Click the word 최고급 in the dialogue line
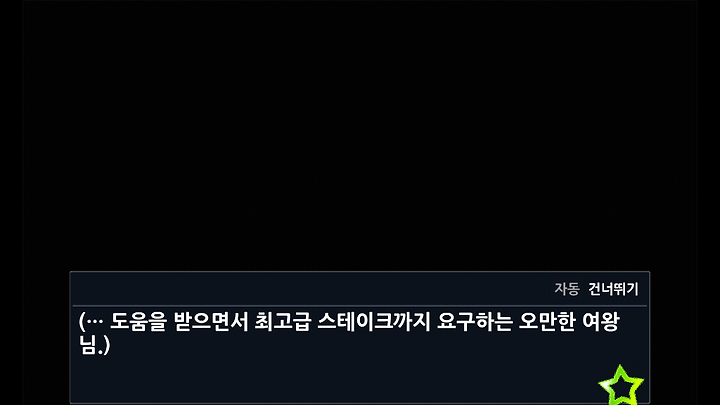 [282, 321]
